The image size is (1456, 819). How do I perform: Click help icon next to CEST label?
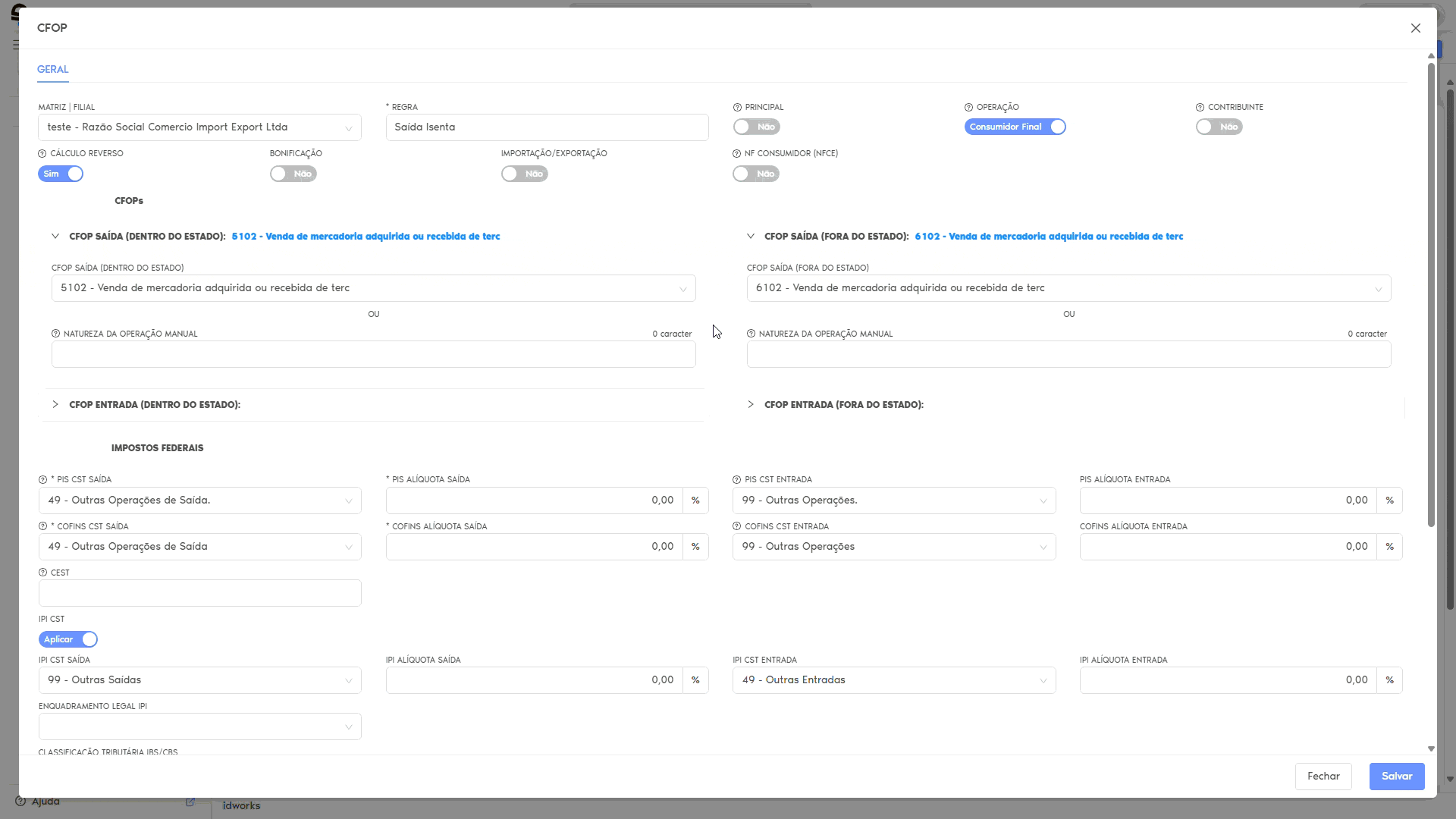coord(42,573)
